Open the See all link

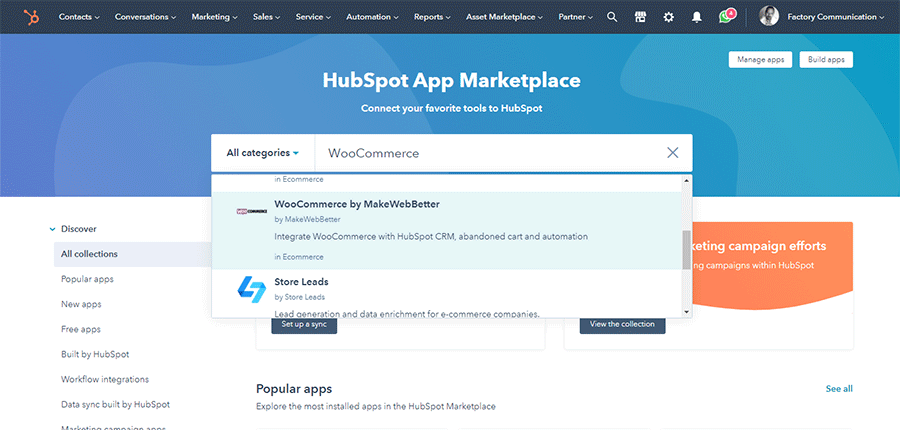839,389
